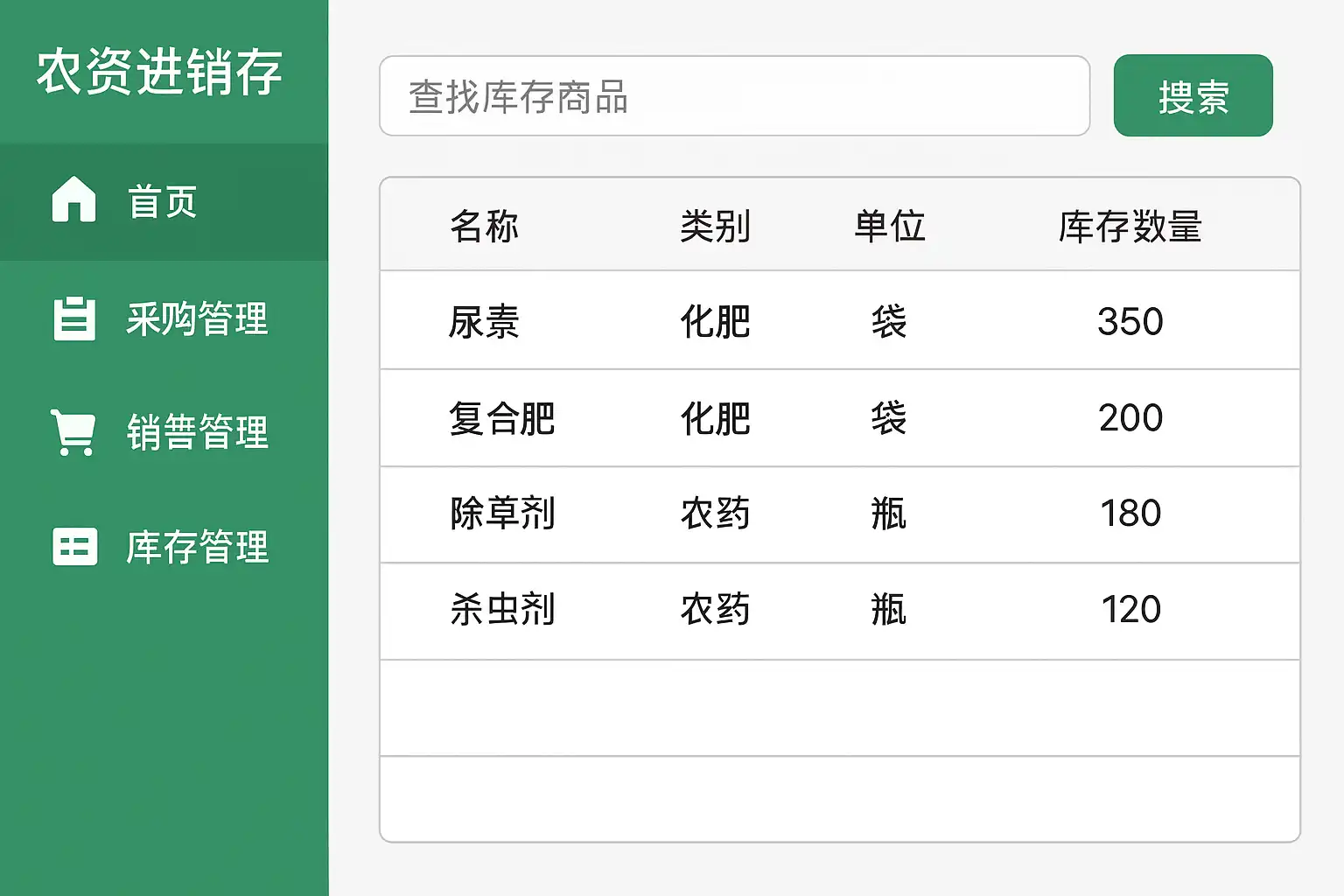
Task: Click the 单位 column header
Action: 889,227
